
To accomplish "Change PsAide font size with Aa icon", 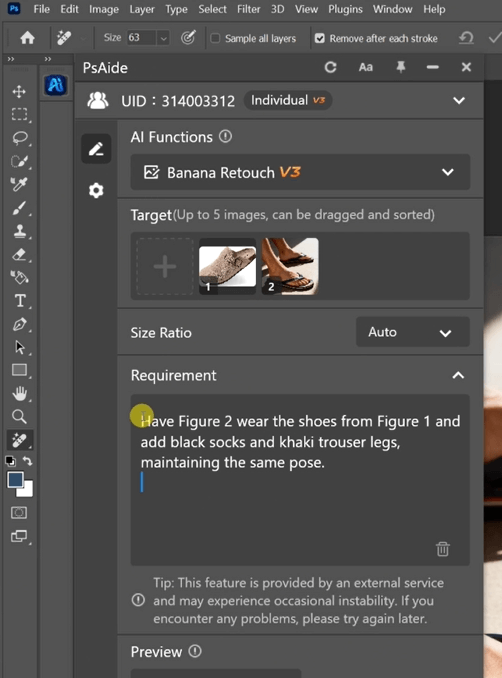I will [x=365, y=67].
